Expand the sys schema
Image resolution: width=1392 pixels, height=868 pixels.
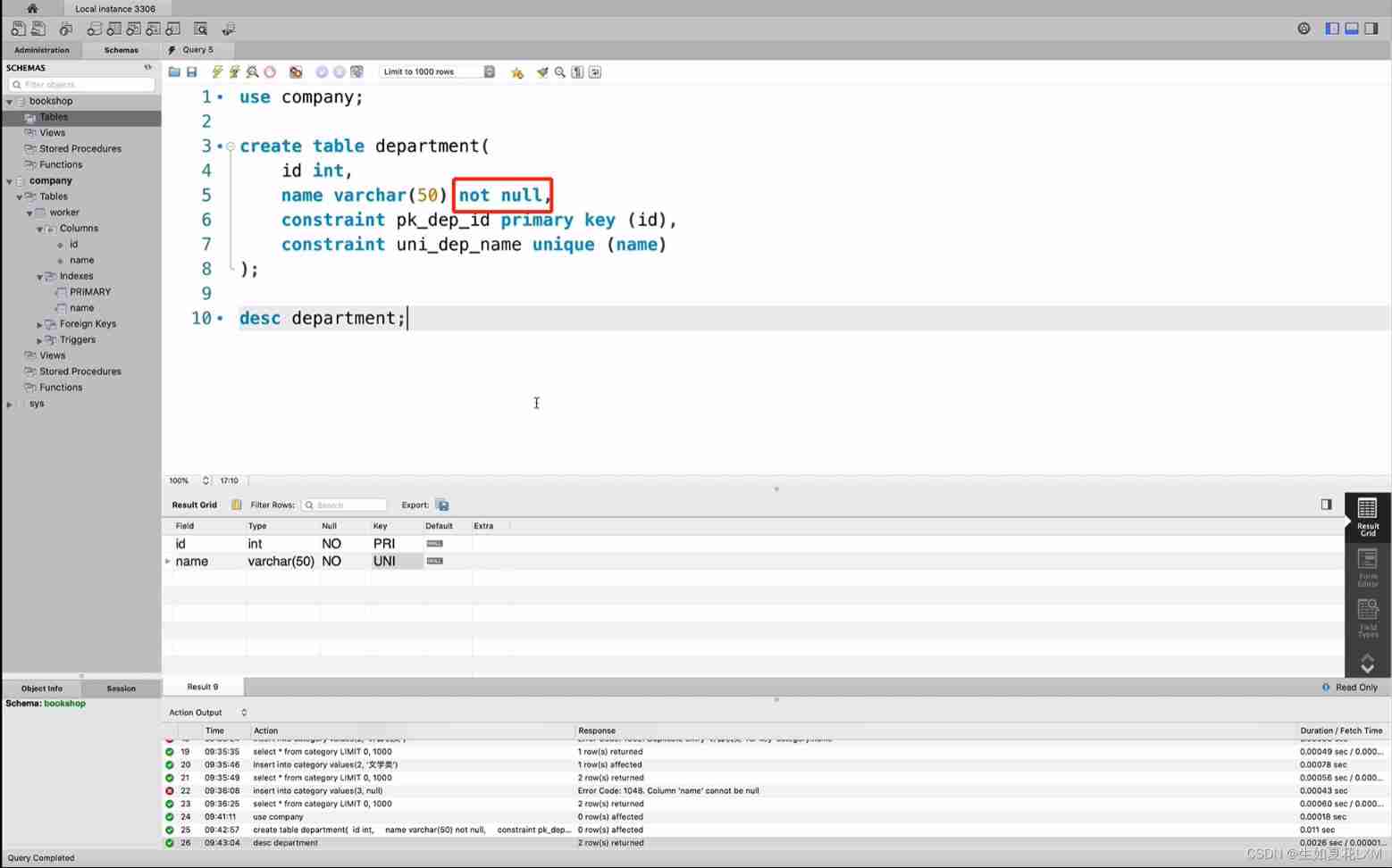point(10,405)
